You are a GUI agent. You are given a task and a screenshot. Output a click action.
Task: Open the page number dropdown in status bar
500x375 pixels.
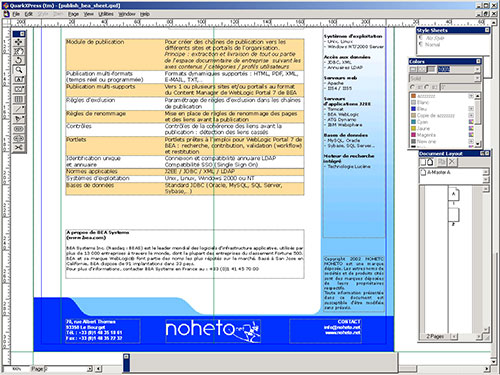(89, 369)
